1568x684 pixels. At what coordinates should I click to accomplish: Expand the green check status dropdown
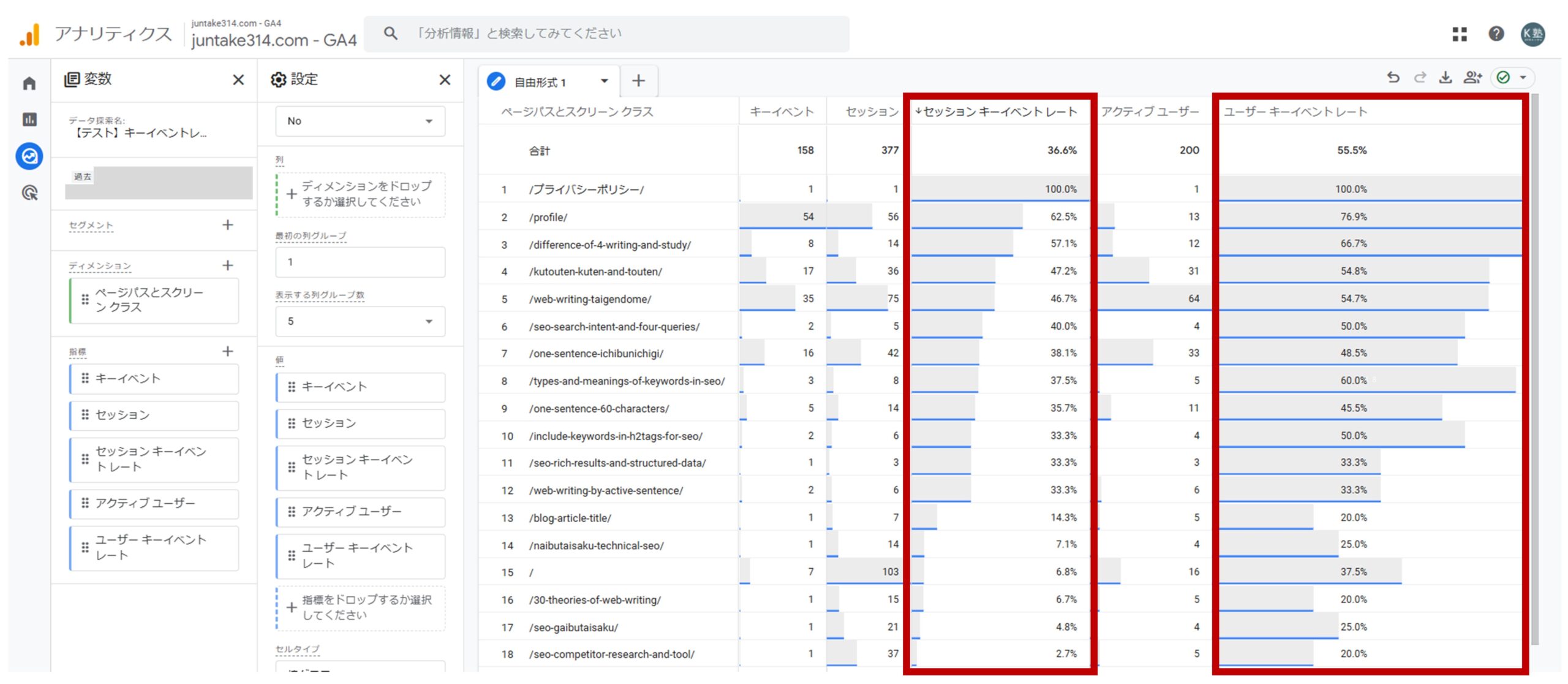coord(1523,78)
